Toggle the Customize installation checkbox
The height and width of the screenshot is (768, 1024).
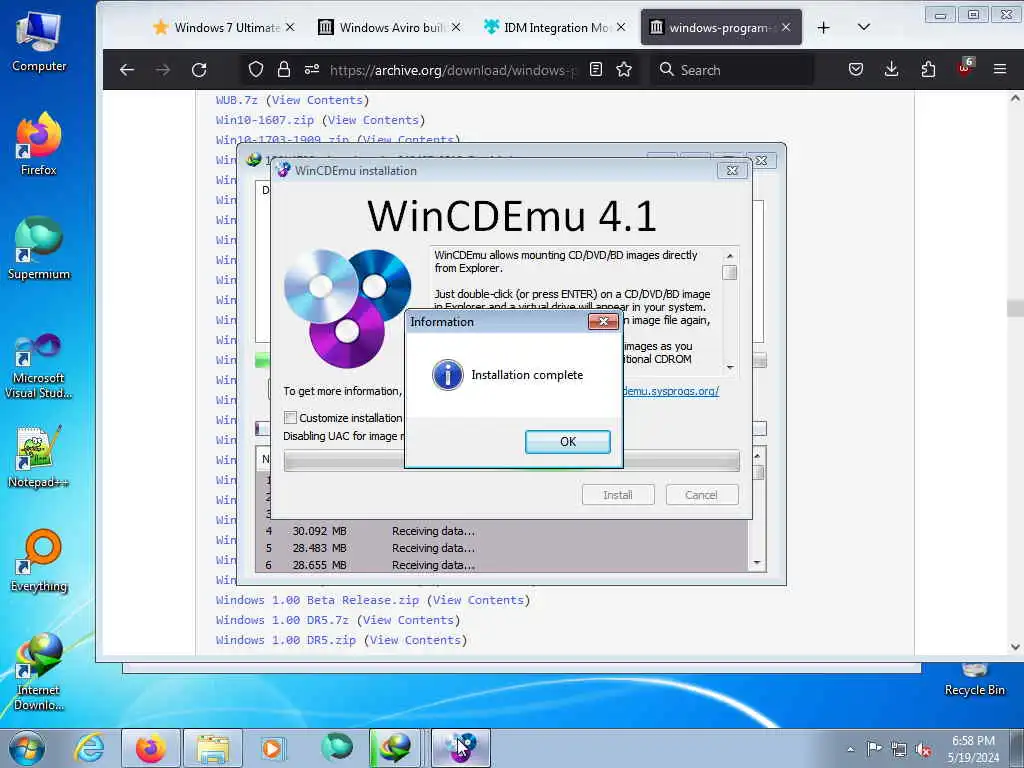(x=291, y=417)
